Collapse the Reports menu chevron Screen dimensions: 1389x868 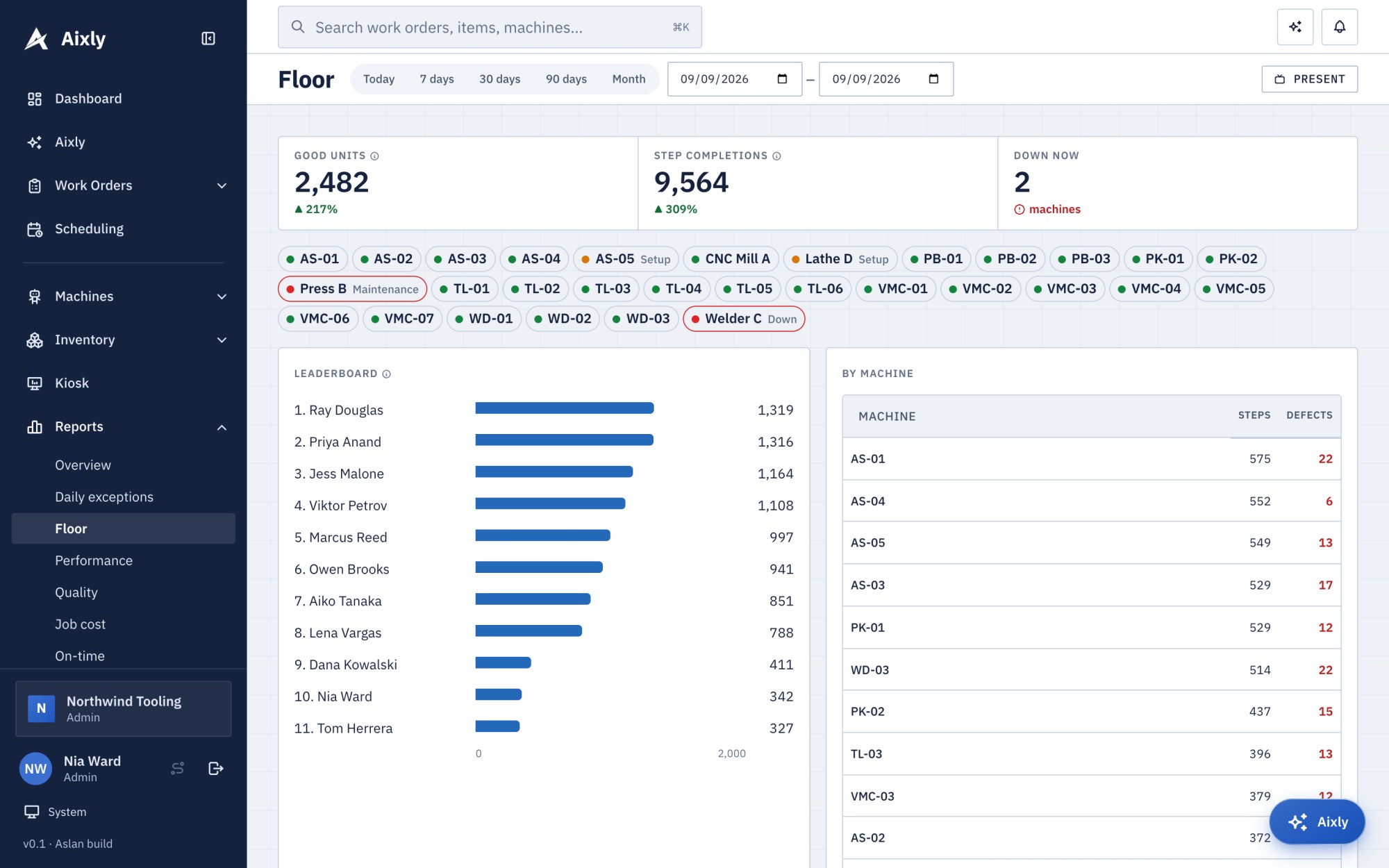pos(222,427)
